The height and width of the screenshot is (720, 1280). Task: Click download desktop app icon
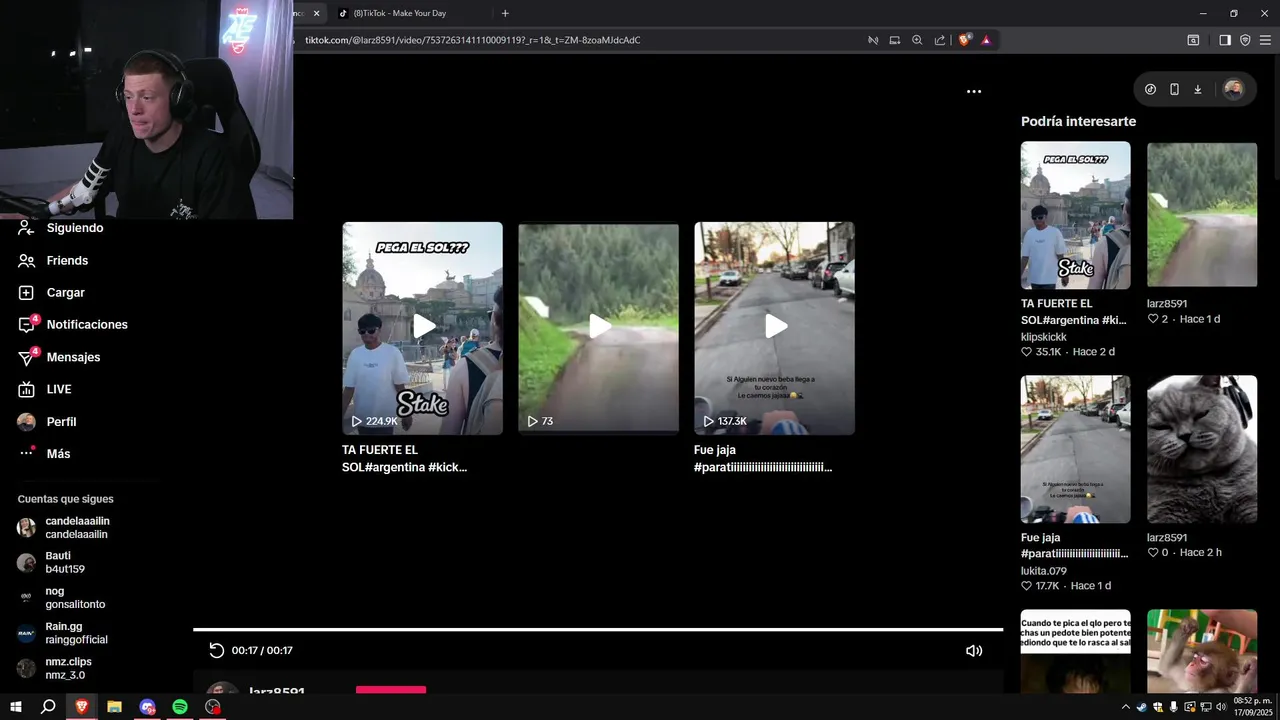pyautogui.click(x=1198, y=89)
